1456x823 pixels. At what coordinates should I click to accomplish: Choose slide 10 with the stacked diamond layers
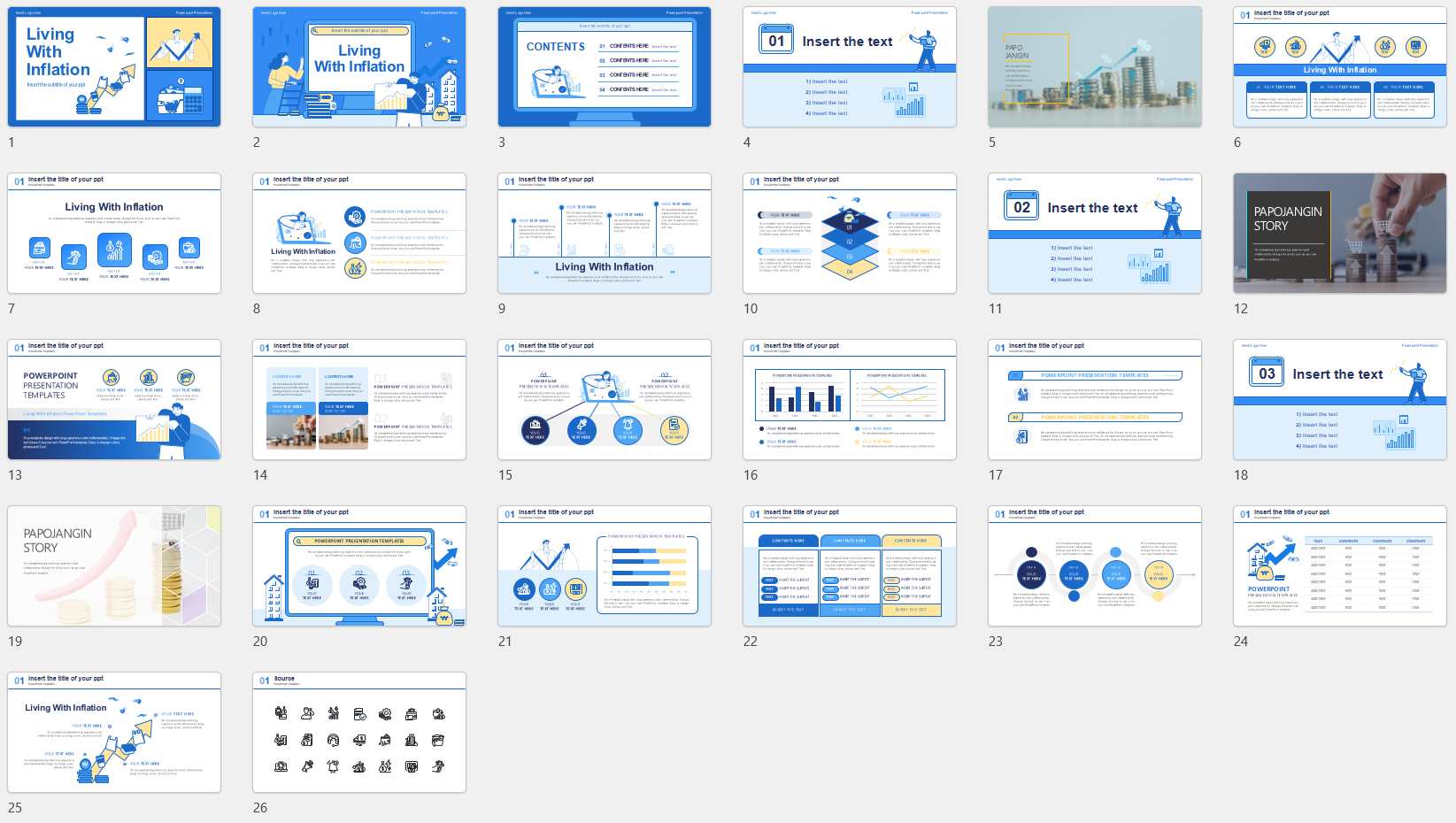[850, 234]
